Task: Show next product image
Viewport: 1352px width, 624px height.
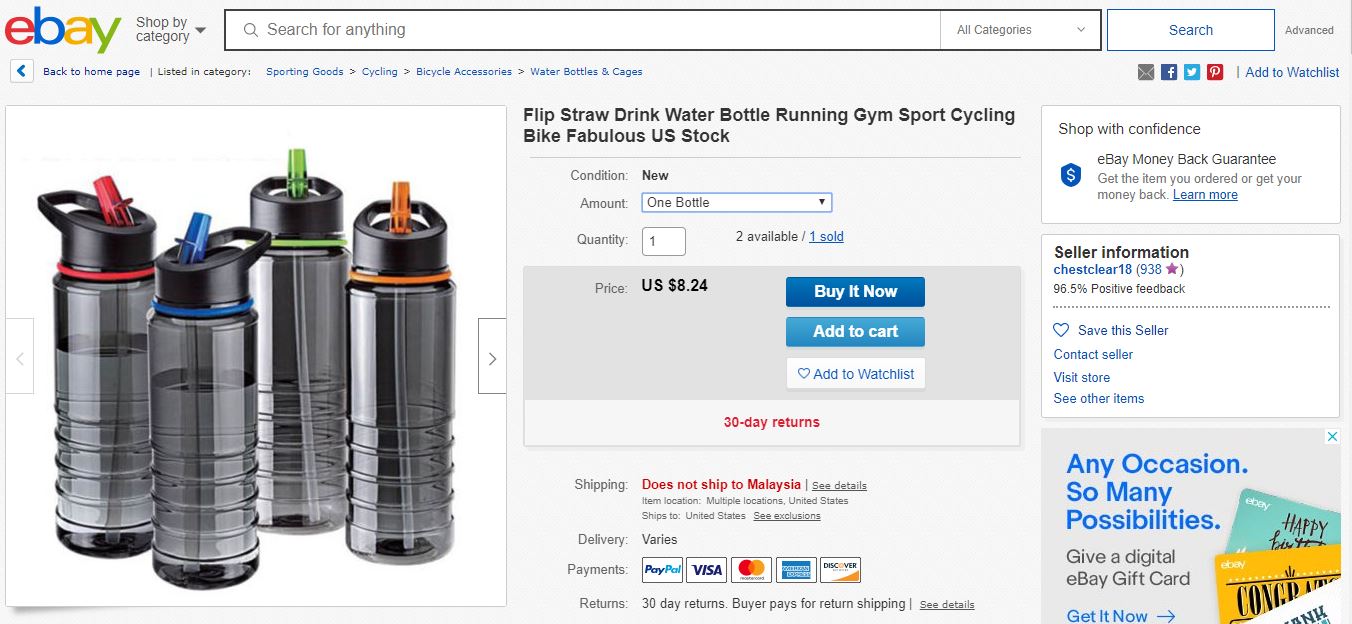Action: click(x=492, y=358)
